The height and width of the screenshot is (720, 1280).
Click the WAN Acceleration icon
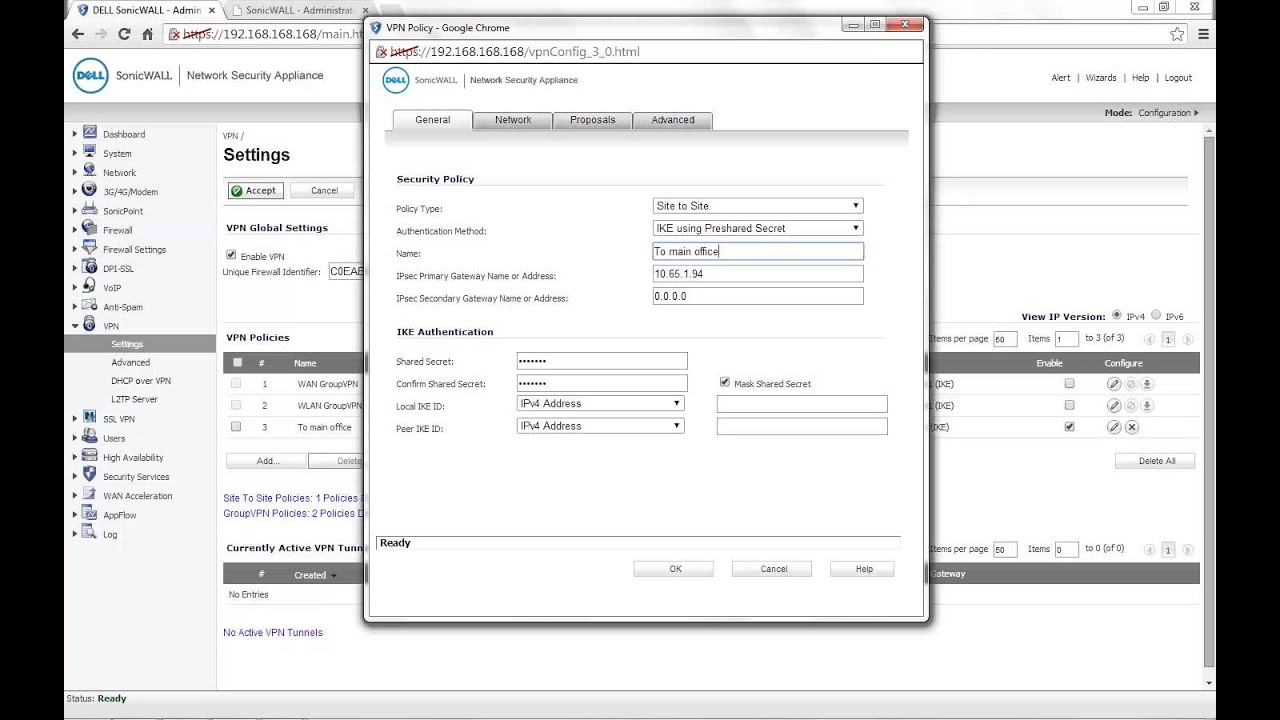[90, 494]
